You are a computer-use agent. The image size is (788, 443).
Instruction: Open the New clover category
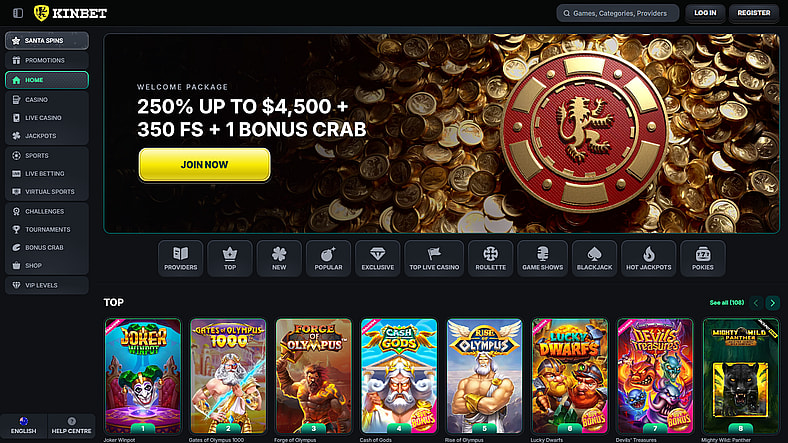pyautogui.click(x=279, y=258)
